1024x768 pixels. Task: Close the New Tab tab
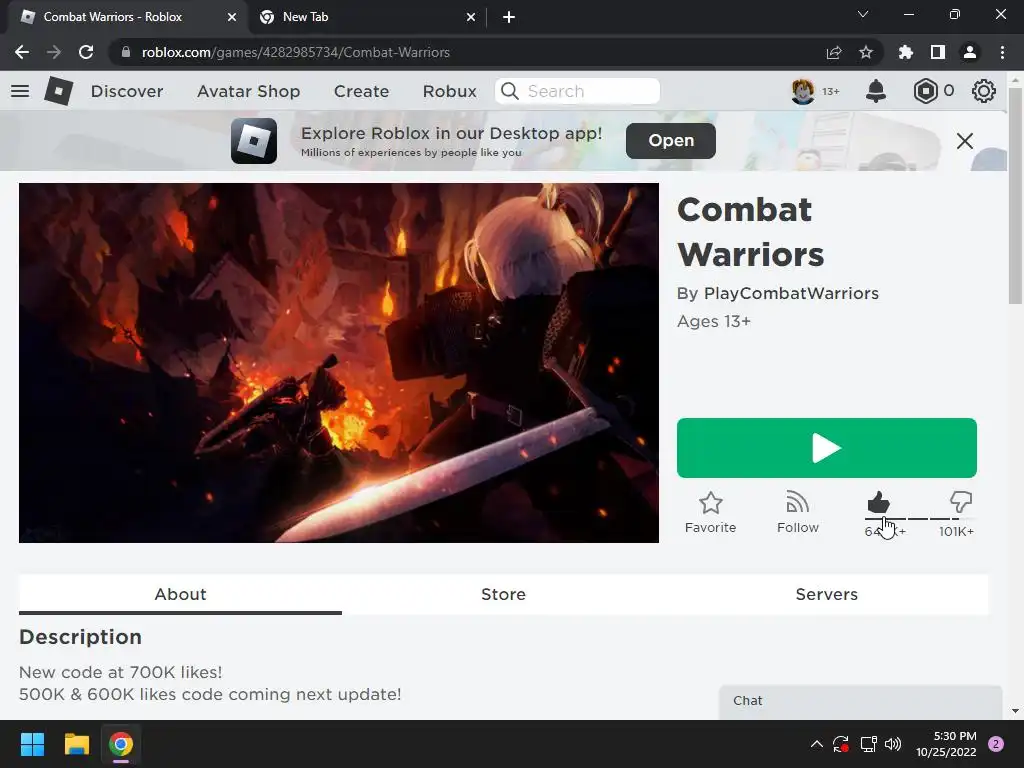point(471,17)
